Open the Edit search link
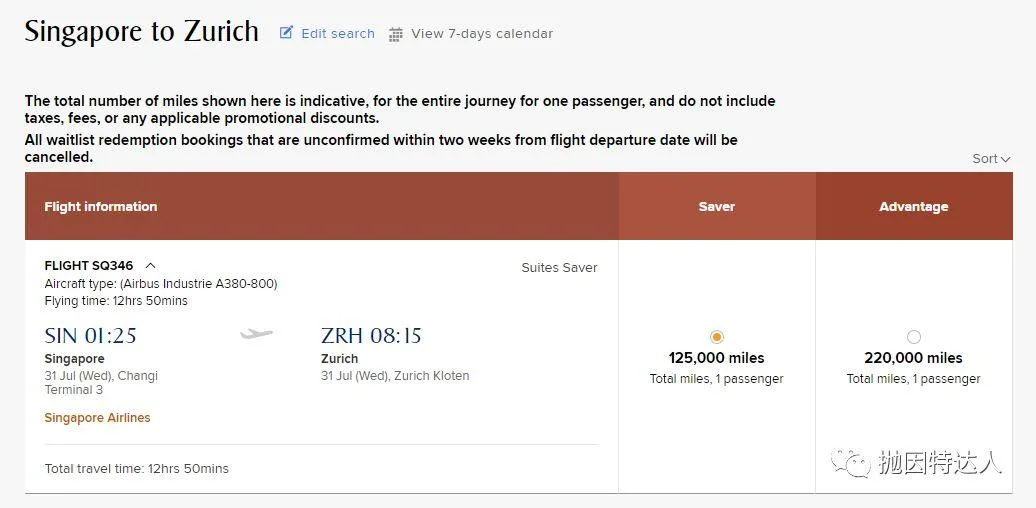 (x=338, y=34)
